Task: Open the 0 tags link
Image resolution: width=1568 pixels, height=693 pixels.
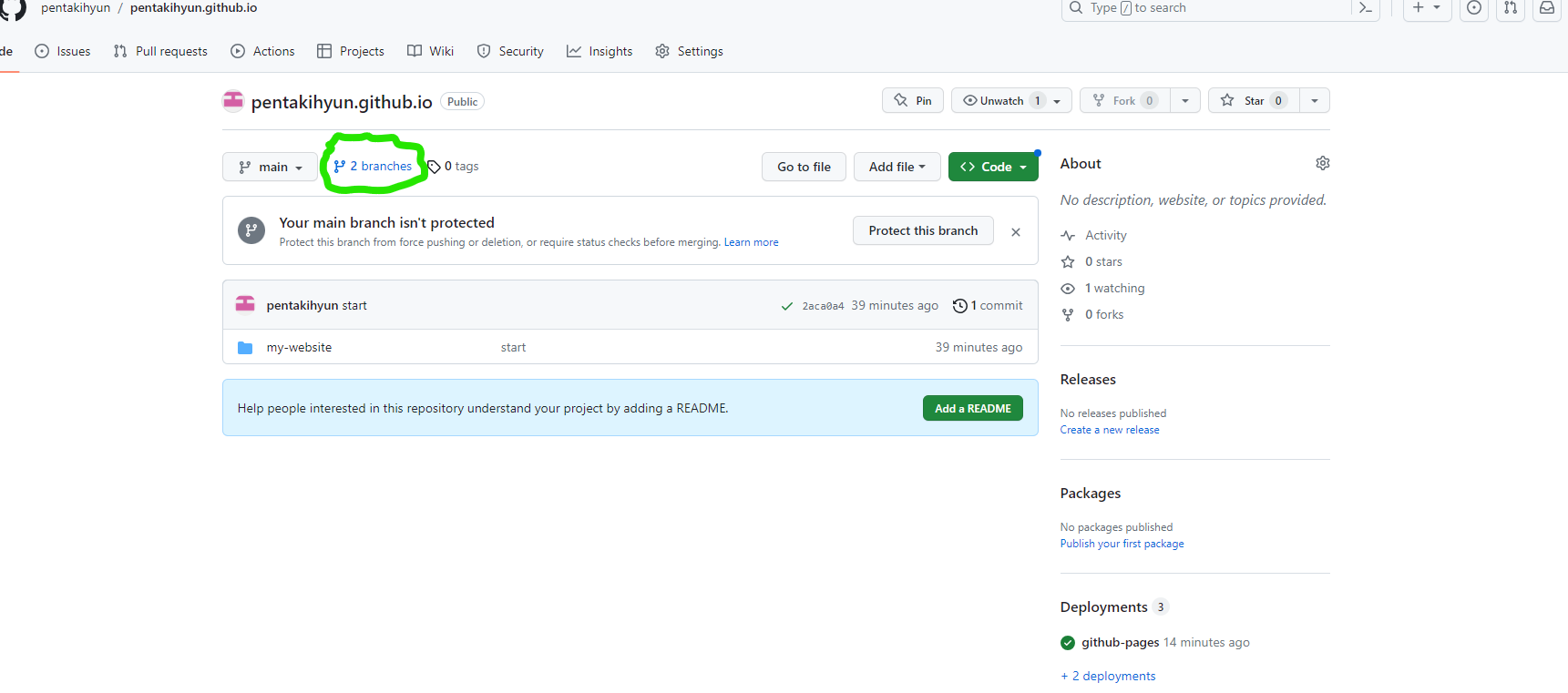Action: [x=454, y=167]
